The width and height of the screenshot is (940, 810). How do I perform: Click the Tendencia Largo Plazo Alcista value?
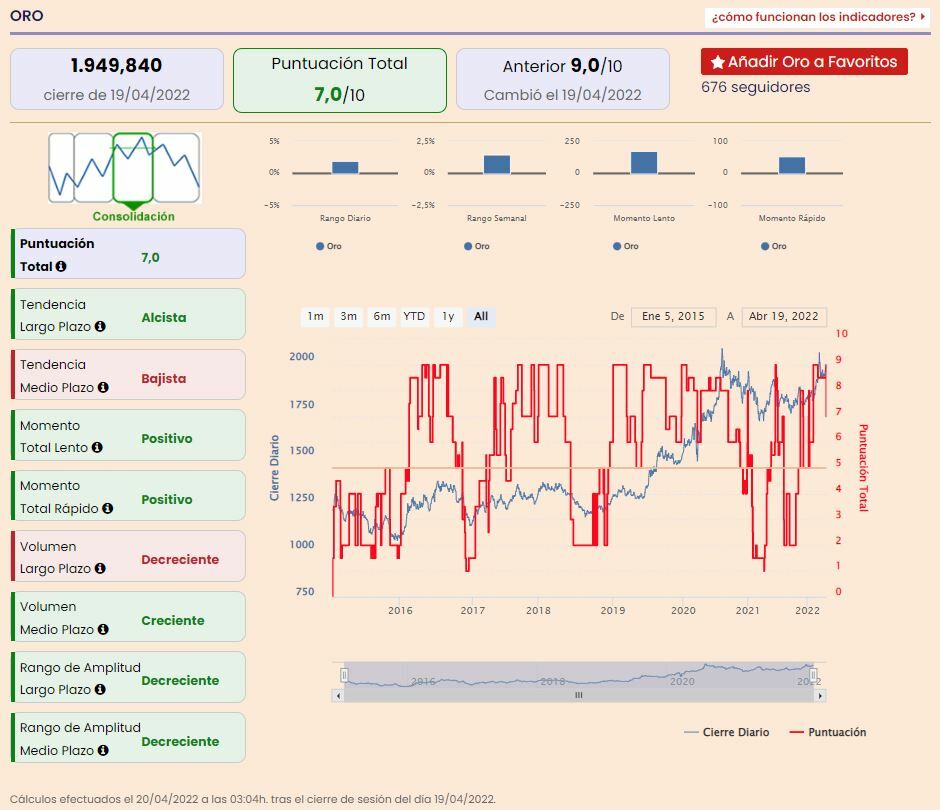[164, 317]
